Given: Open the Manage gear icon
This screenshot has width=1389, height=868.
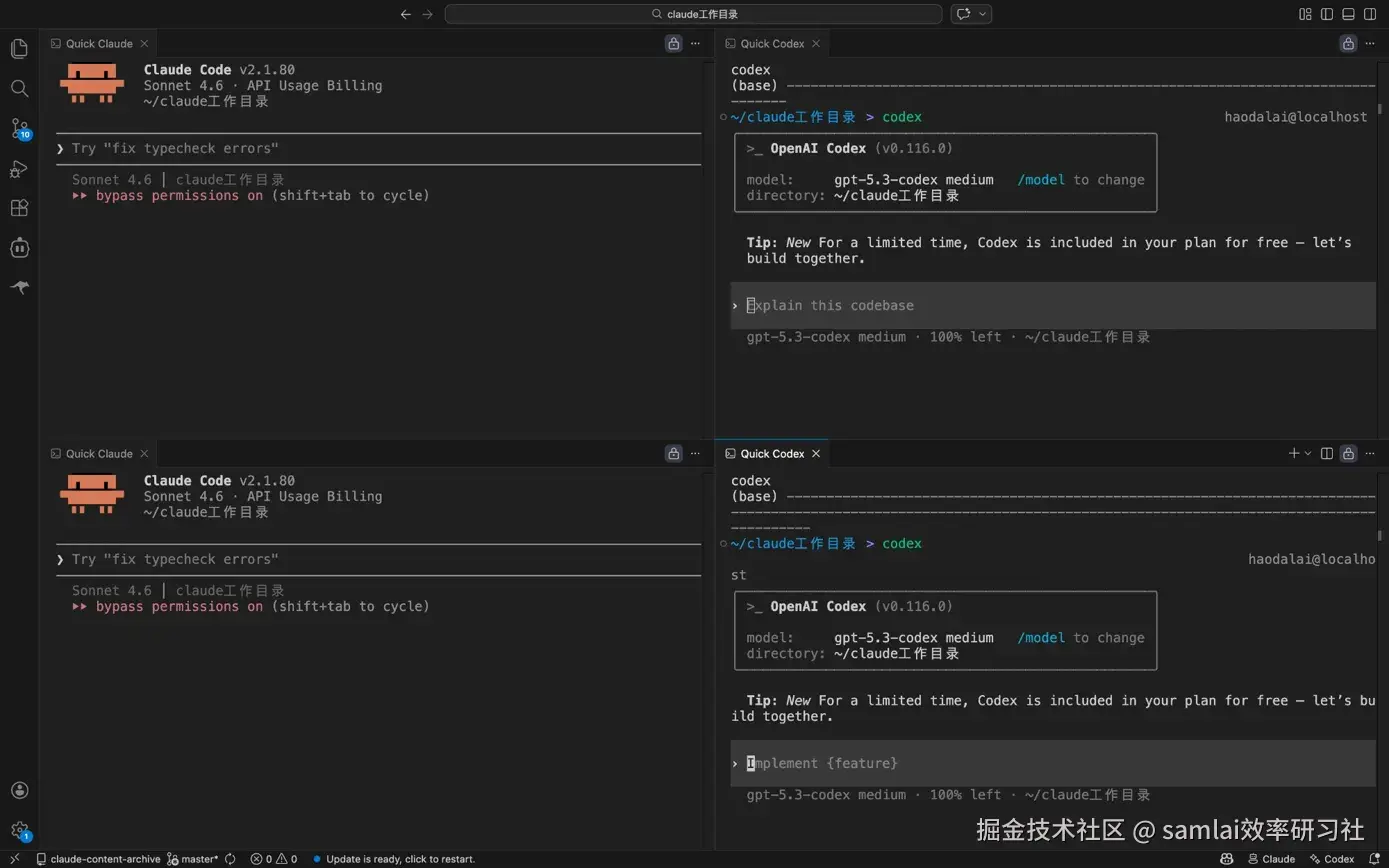Looking at the screenshot, I should [19, 830].
